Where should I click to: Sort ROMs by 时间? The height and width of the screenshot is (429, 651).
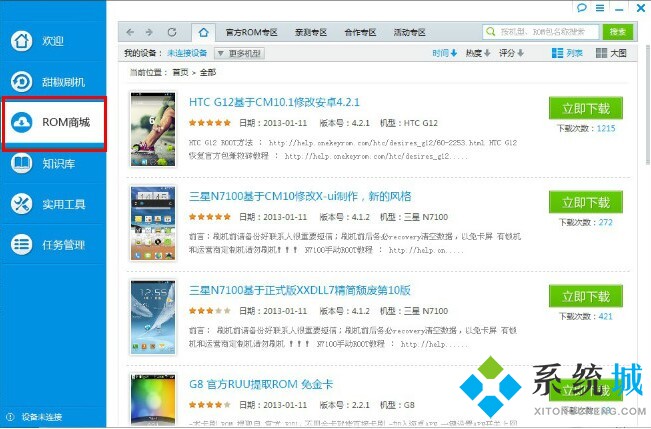pos(444,53)
